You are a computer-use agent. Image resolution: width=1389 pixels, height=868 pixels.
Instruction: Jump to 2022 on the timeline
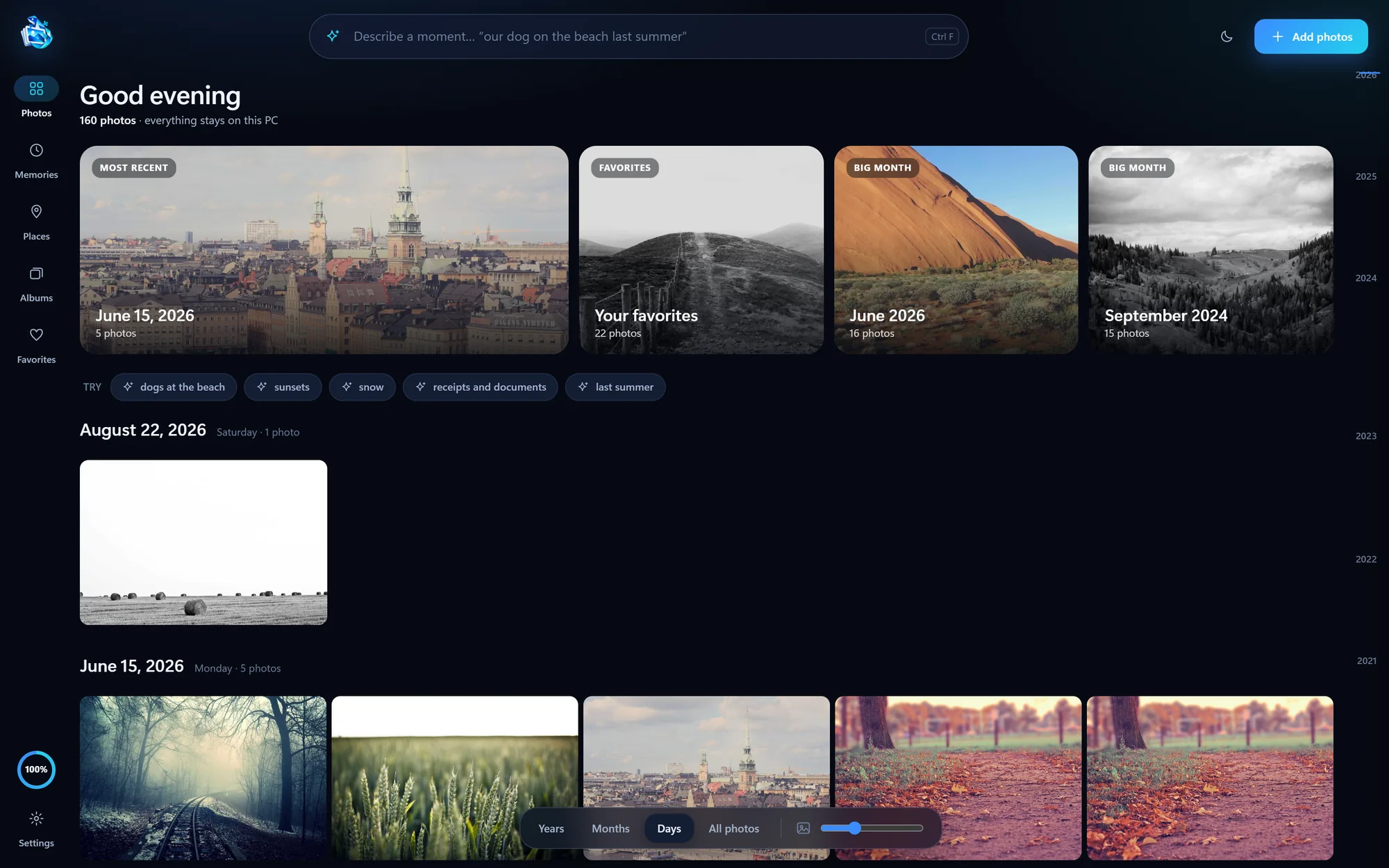(x=1365, y=559)
